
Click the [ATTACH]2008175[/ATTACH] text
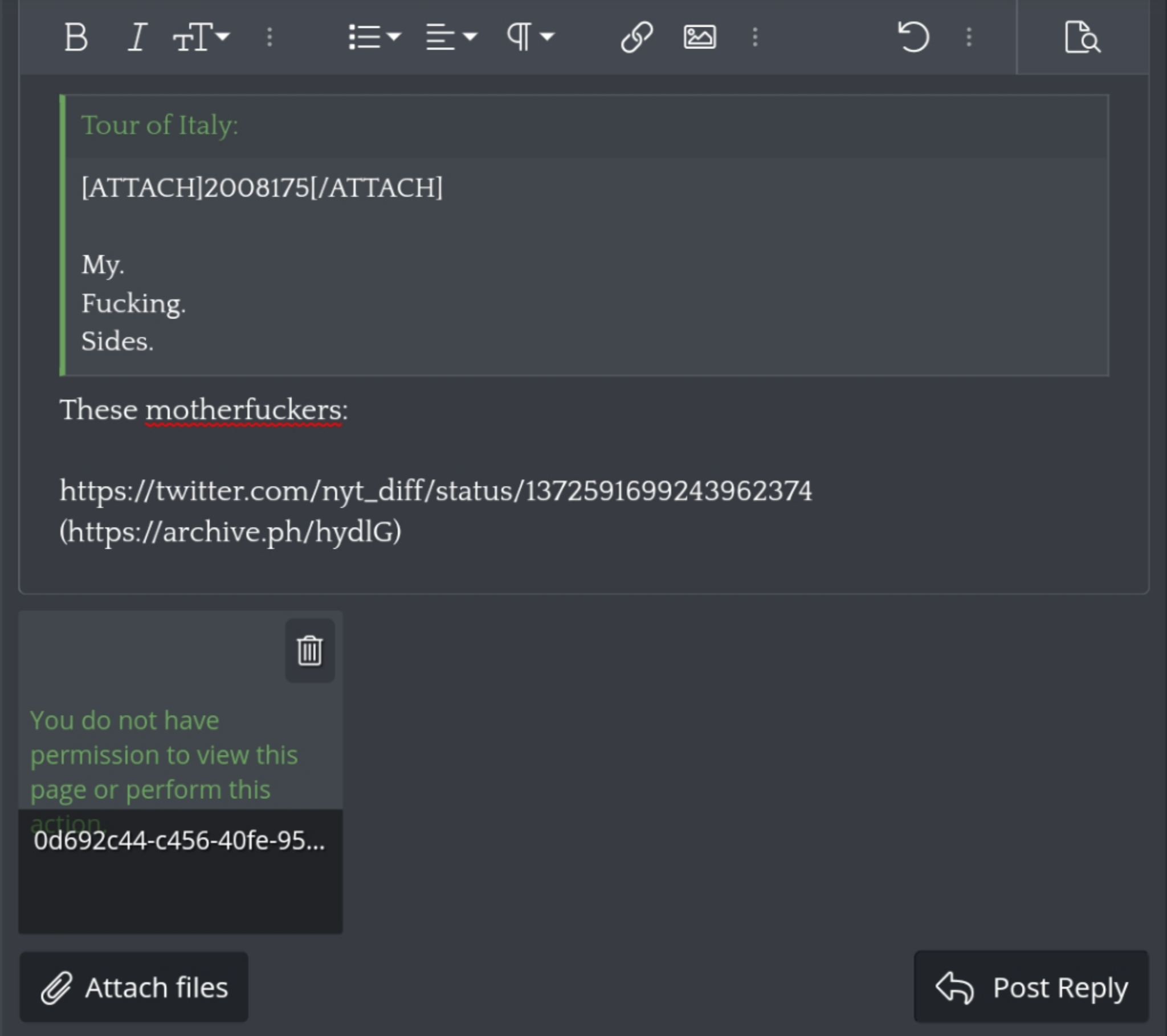click(x=262, y=187)
